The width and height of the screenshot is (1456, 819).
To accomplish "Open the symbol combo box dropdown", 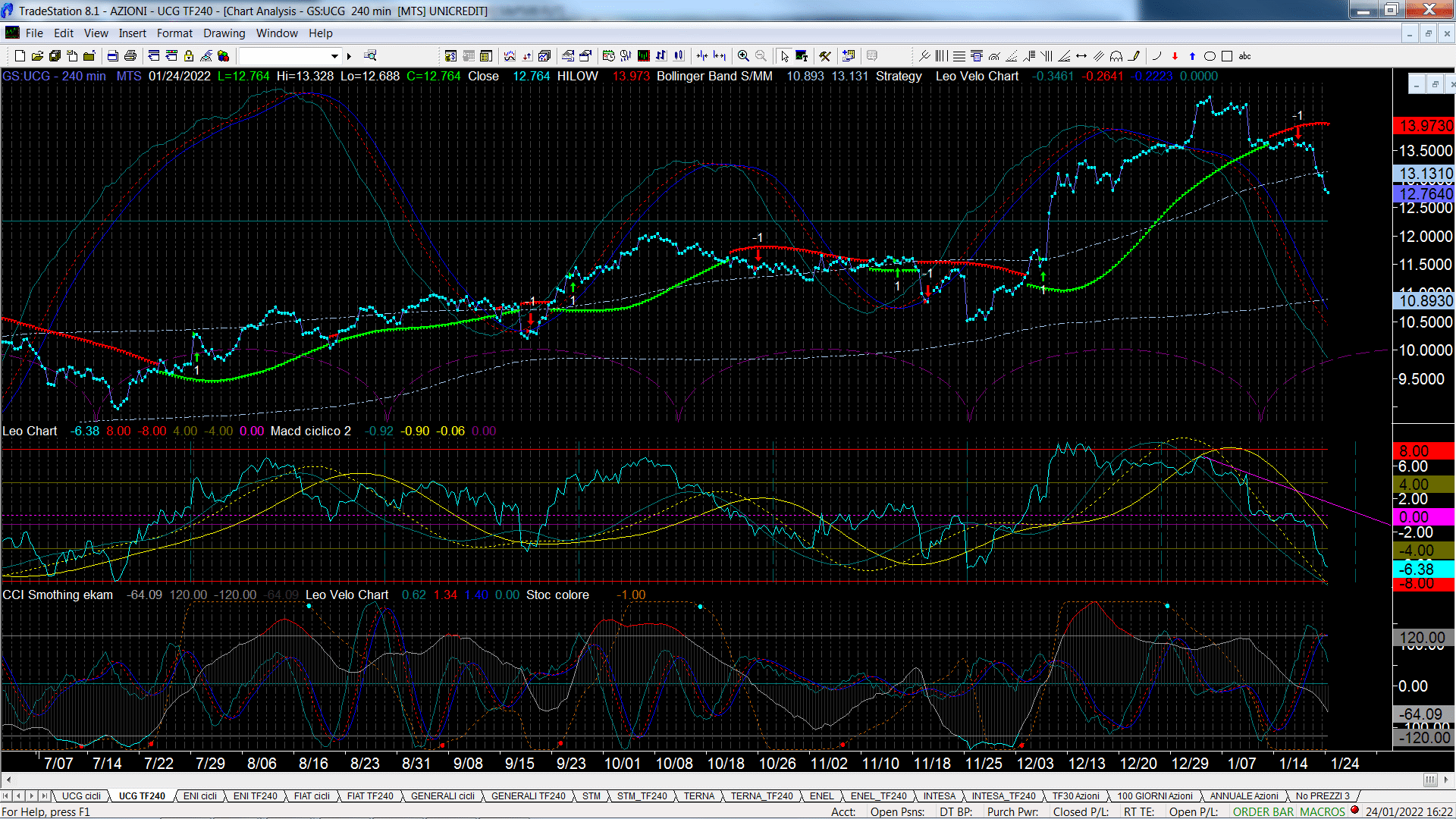I will pos(334,56).
